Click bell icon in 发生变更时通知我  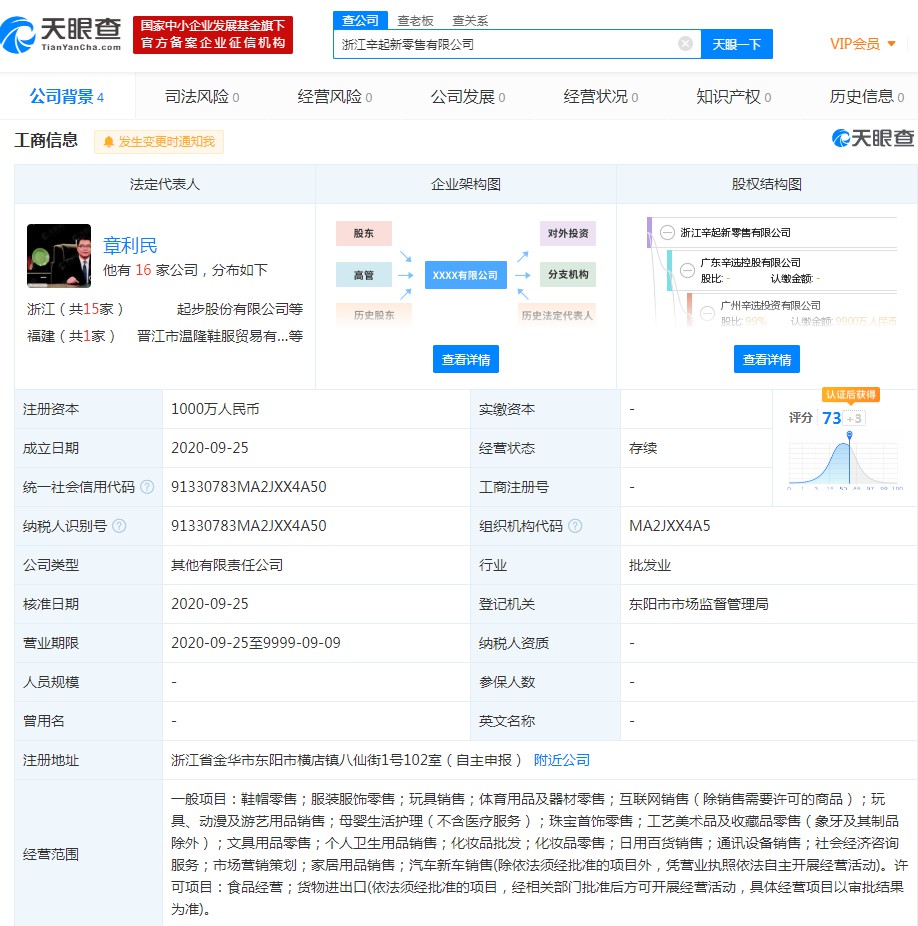pyautogui.click(x=108, y=142)
